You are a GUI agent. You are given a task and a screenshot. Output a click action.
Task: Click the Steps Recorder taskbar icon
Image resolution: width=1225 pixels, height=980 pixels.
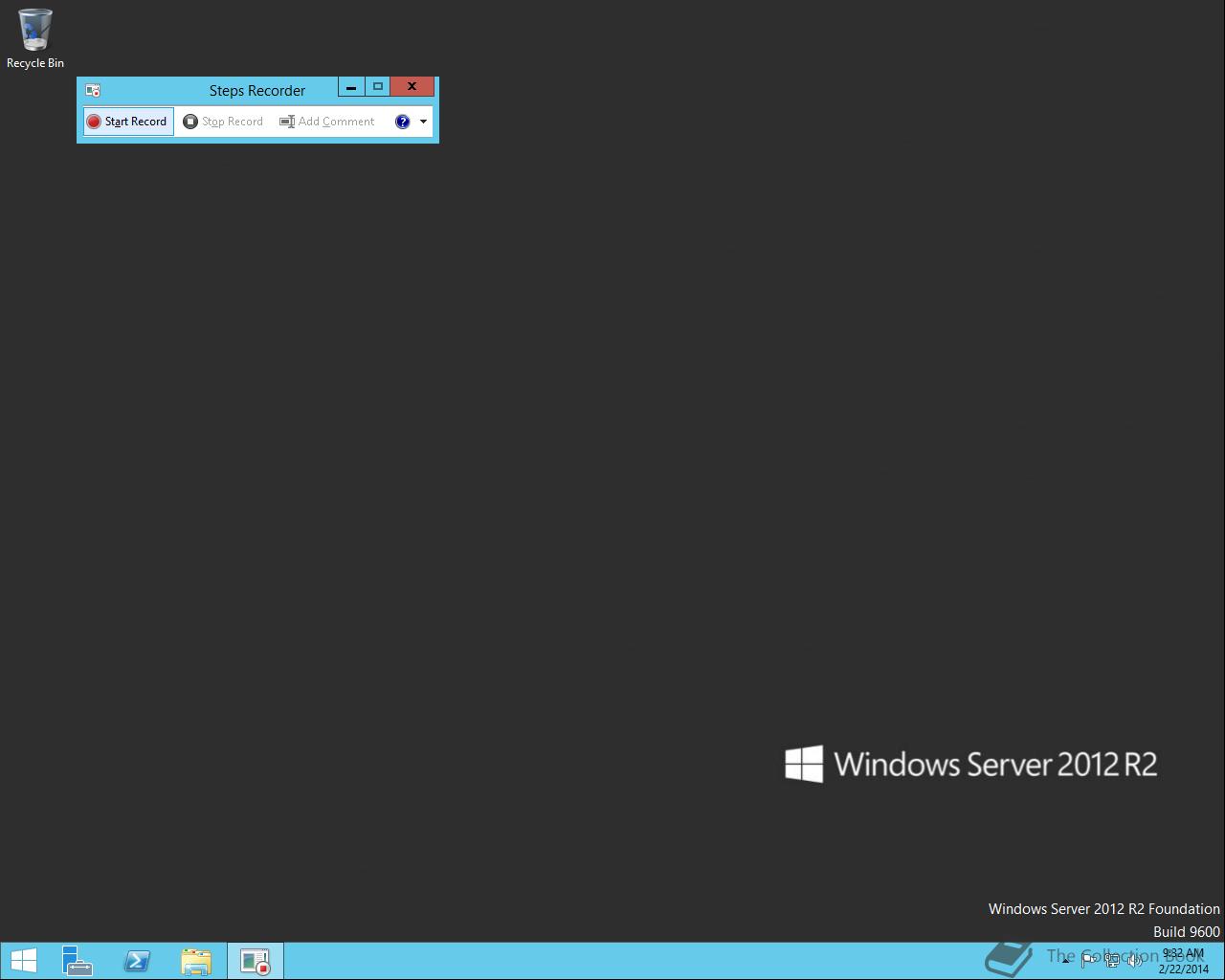pyautogui.click(x=256, y=961)
